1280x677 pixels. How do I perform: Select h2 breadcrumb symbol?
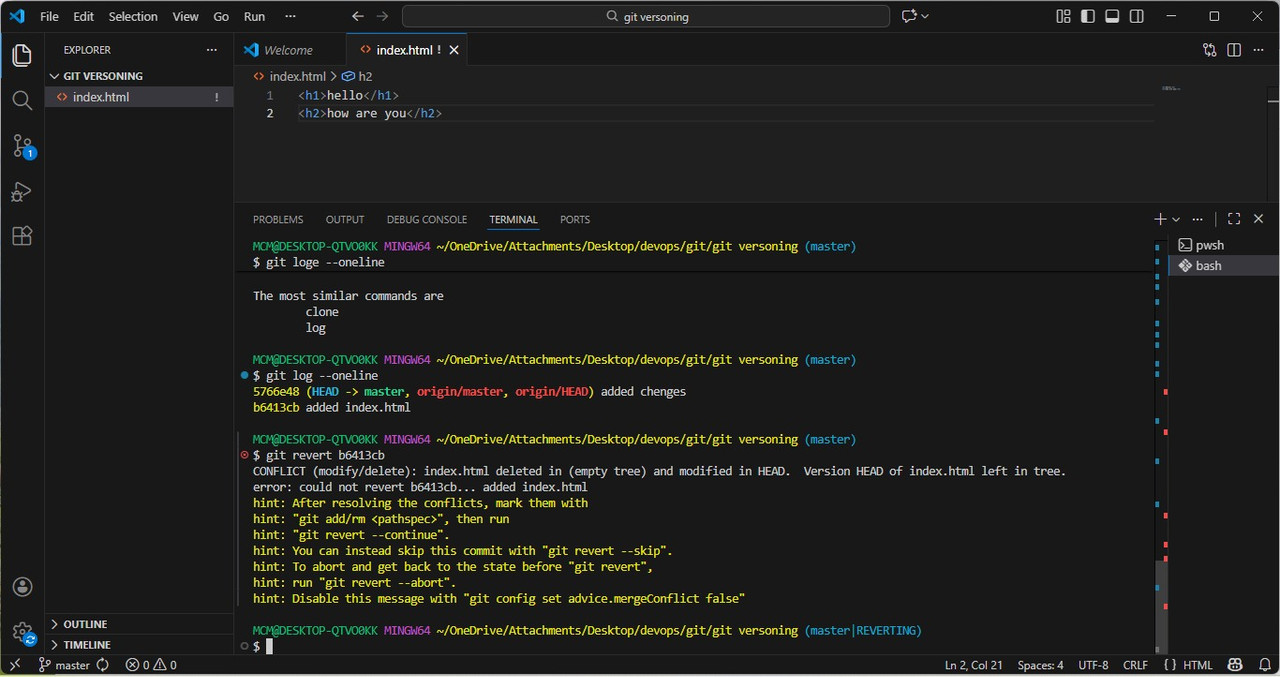(357, 76)
